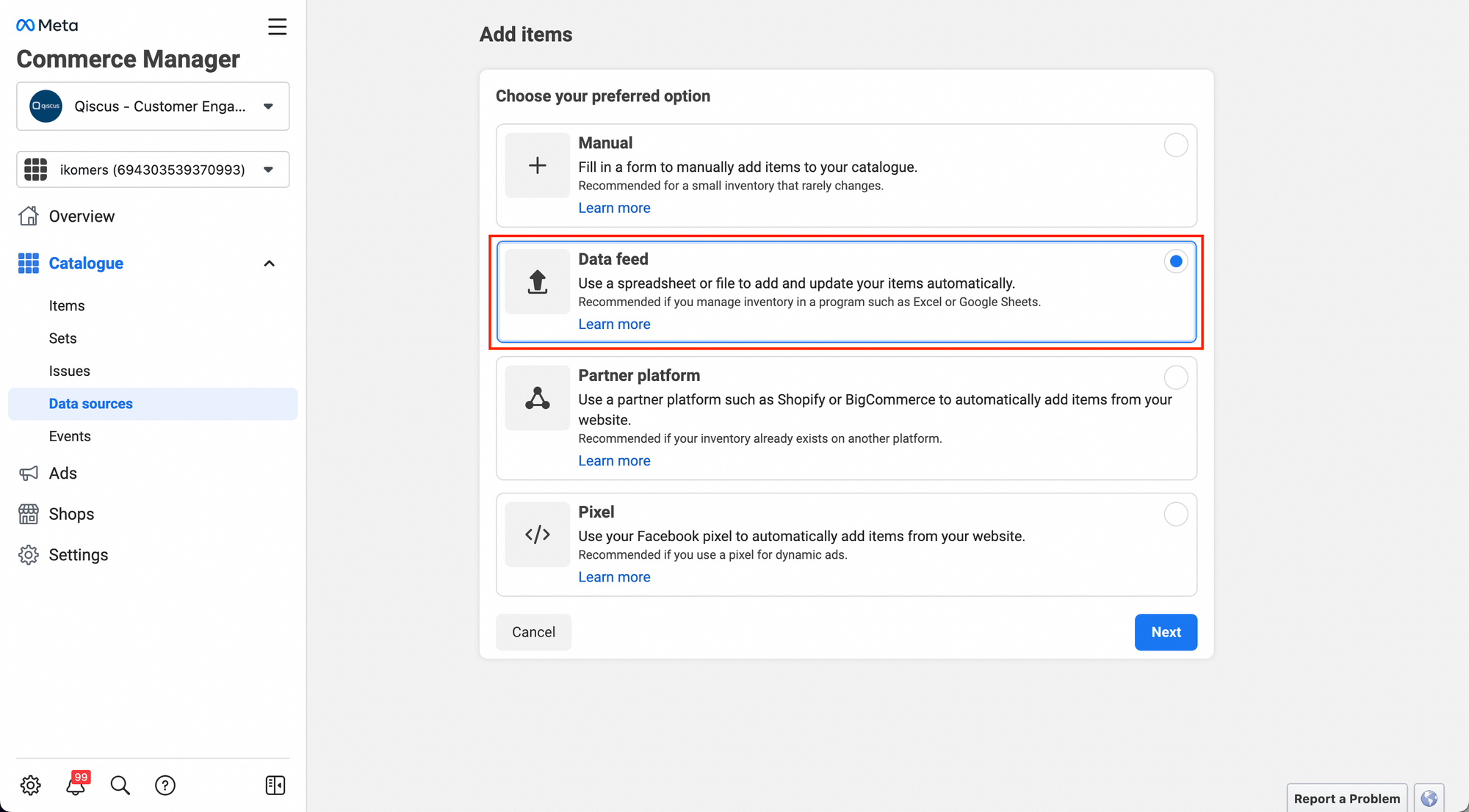Collapse the Catalogue section chevron
This screenshot has height=812, width=1469.
[x=270, y=264]
